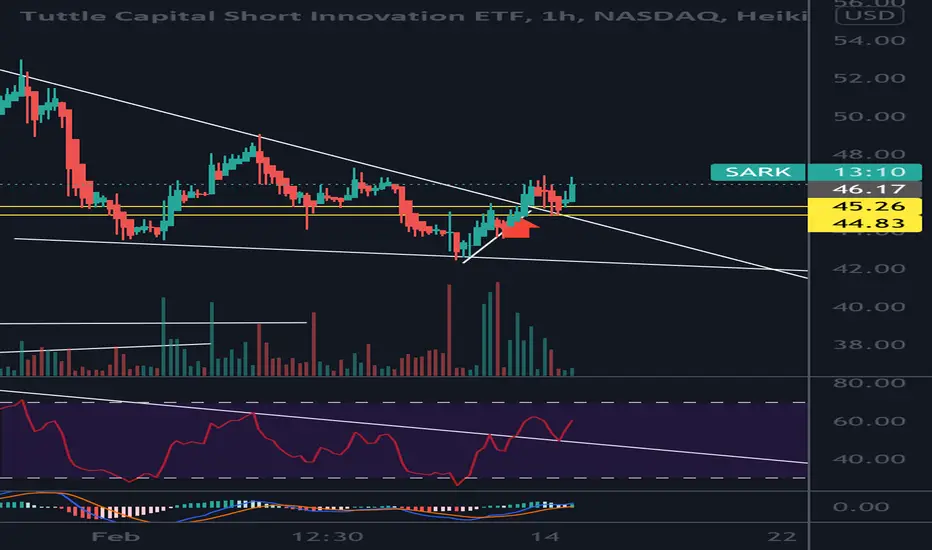Click the SARK symbol price label
932x550 pixels.
[x=758, y=172]
